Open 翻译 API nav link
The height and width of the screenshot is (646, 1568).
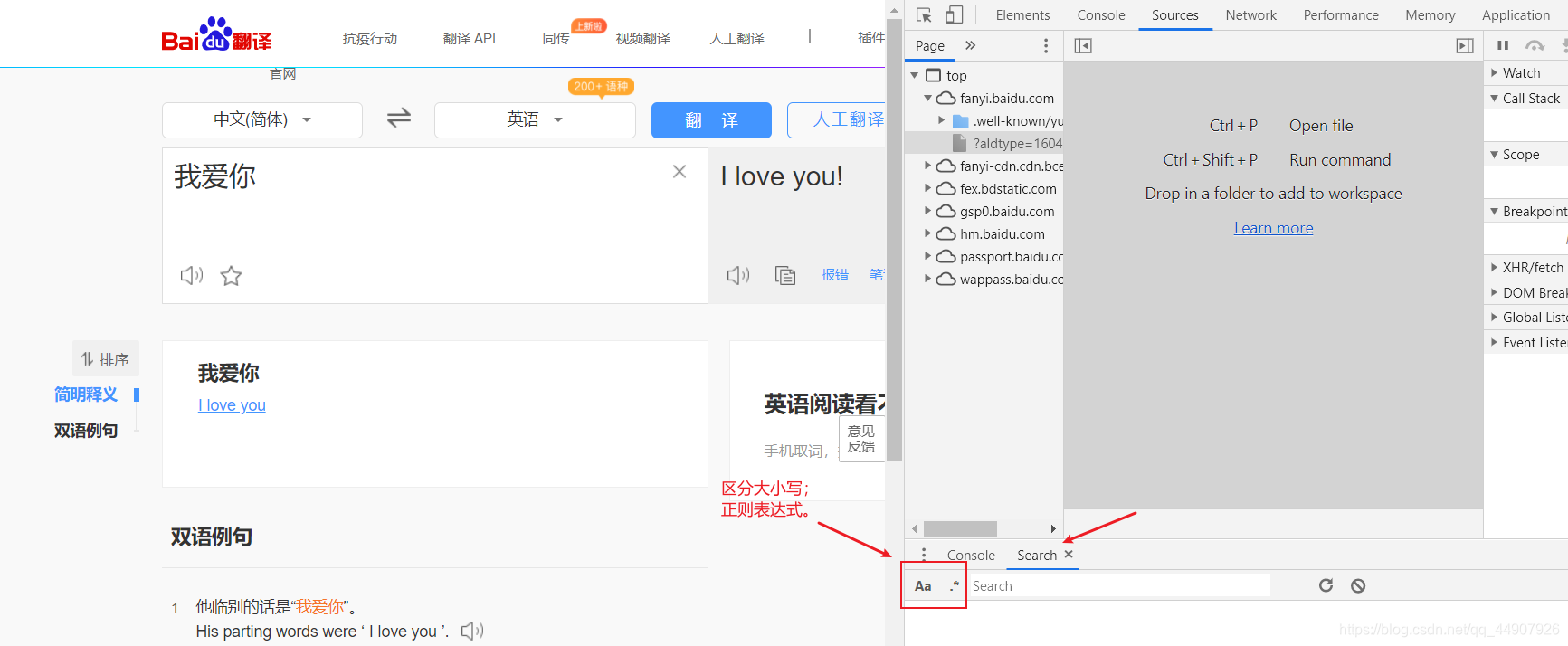(470, 38)
